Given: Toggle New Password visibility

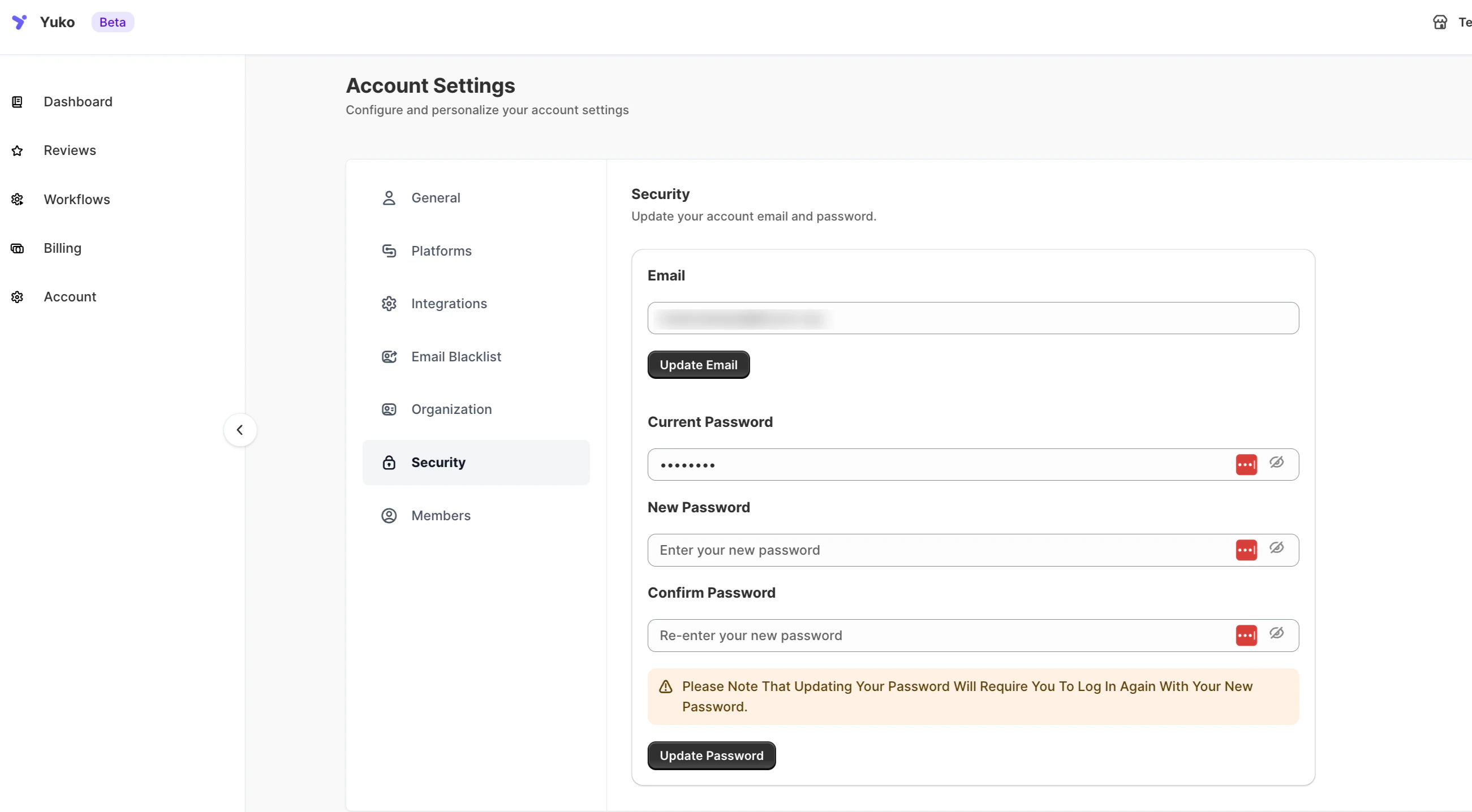Looking at the screenshot, I should pyautogui.click(x=1277, y=547).
